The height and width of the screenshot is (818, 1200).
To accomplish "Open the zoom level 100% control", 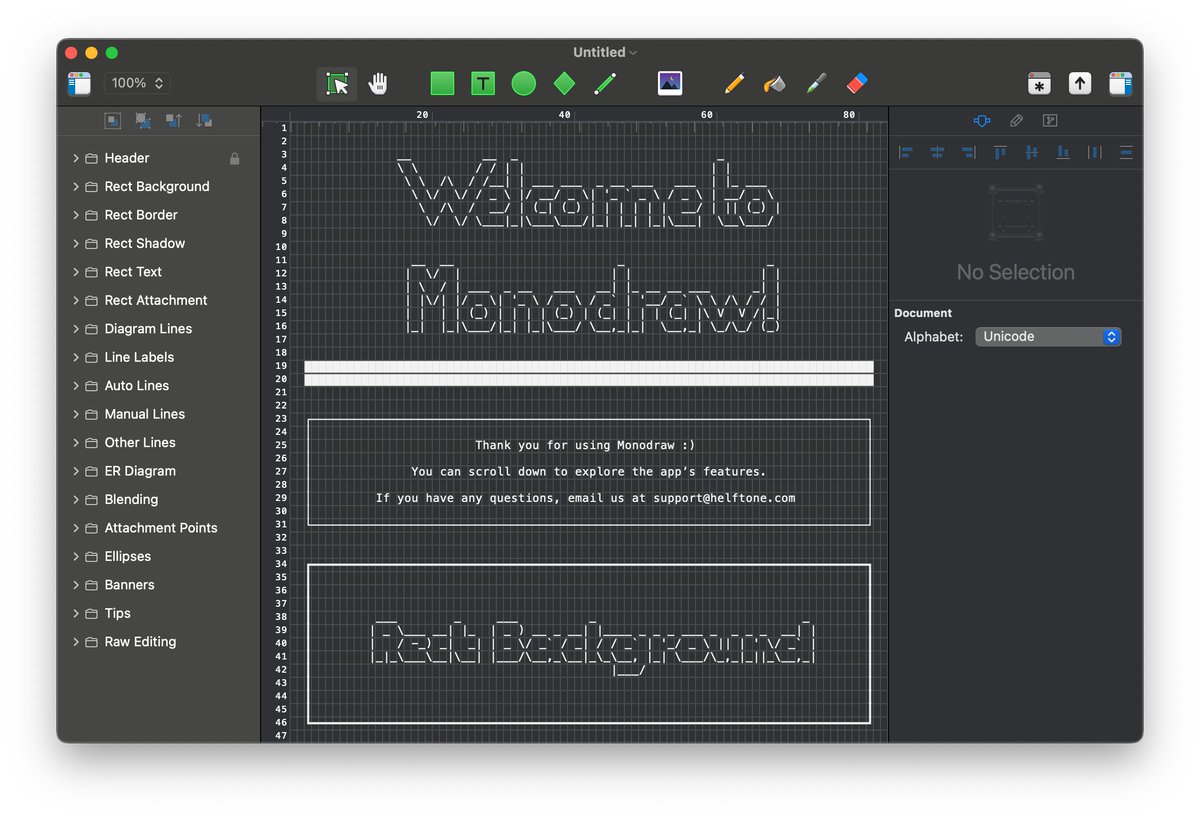I will [136, 83].
